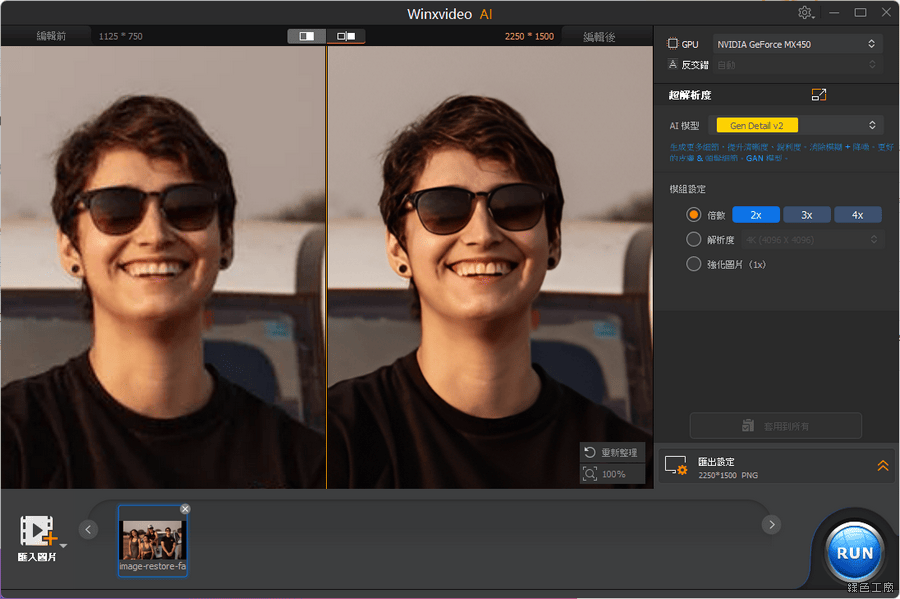Viewport: 900px width, 599px height.
Task: Click the super resolution expand icon
Action: [819, 95]
